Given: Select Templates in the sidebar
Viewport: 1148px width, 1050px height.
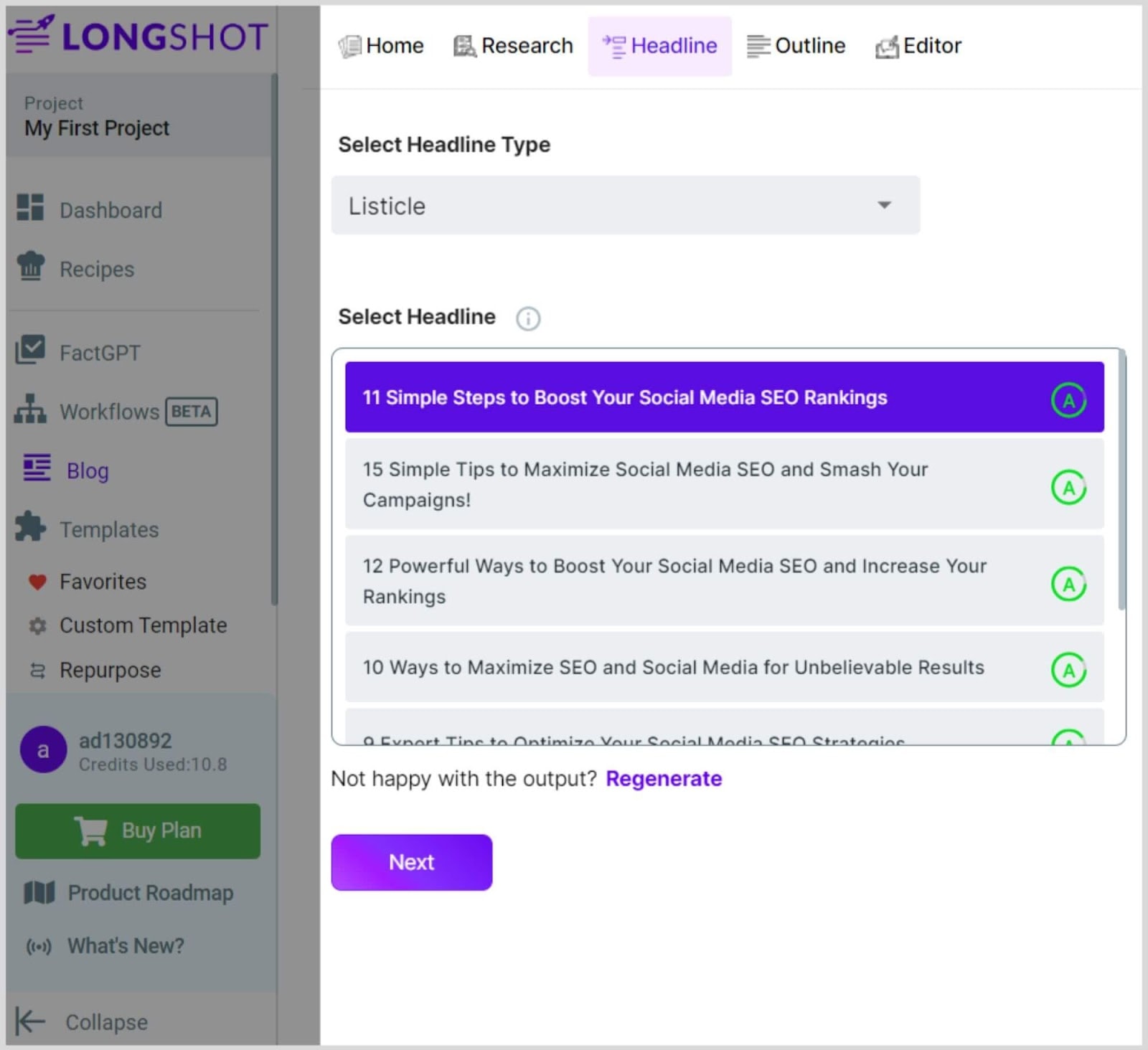Looking at the screenshot, I should pyautogui.click(x=109, y=529).
